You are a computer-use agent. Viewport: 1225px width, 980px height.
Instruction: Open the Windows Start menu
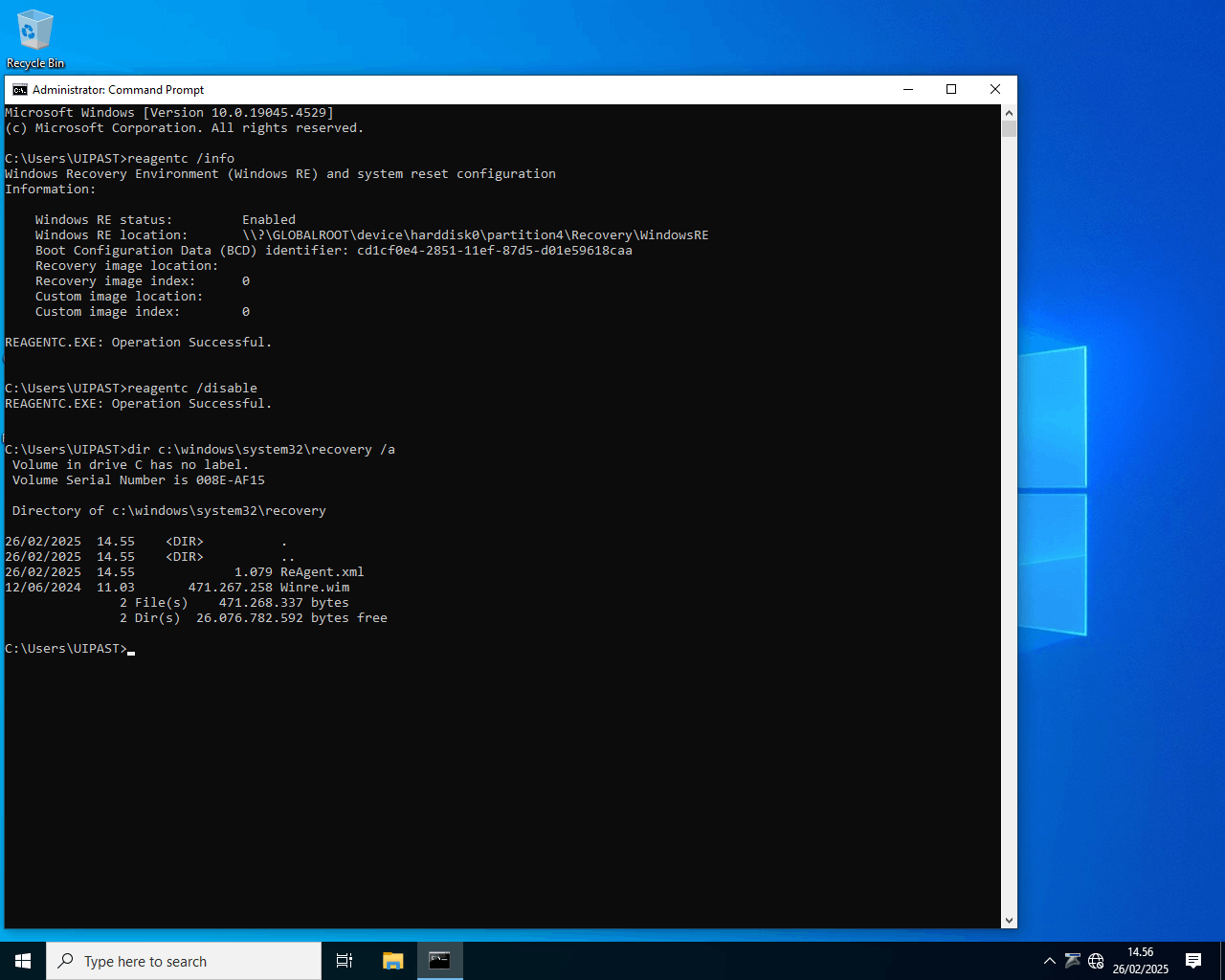(23, 961)
